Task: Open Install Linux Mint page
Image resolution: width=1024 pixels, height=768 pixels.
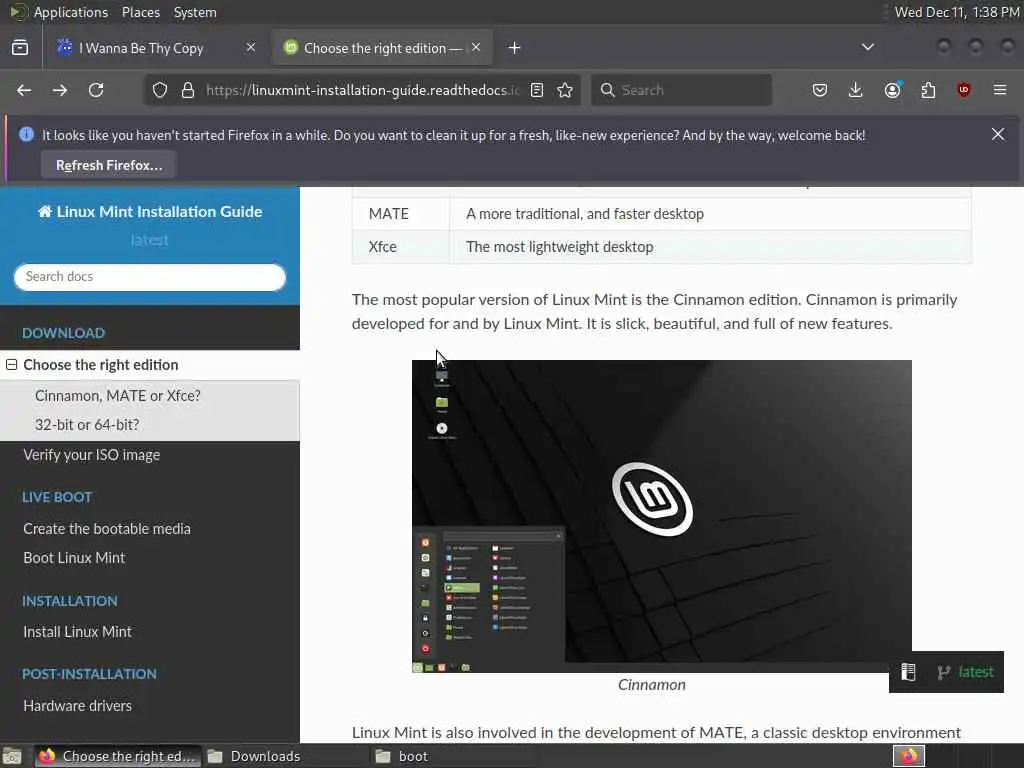Action: coord(77,632)
